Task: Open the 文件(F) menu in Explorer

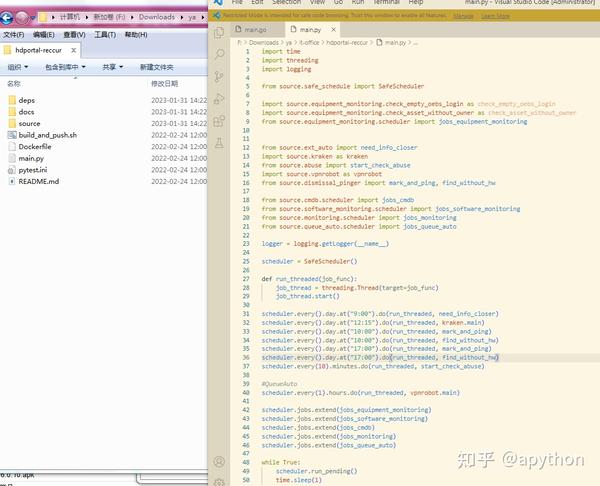Action: point(14,35)
